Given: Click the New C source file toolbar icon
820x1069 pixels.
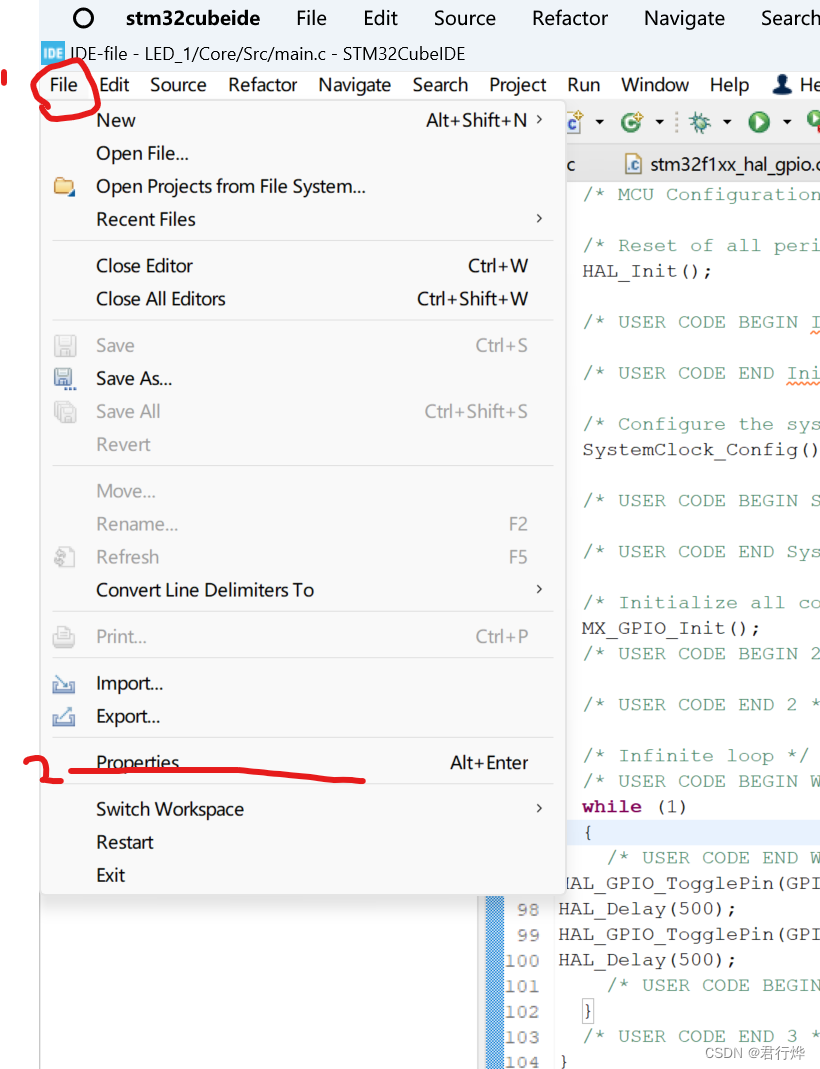Looking at the screenshot, I should tap(575, 122).
